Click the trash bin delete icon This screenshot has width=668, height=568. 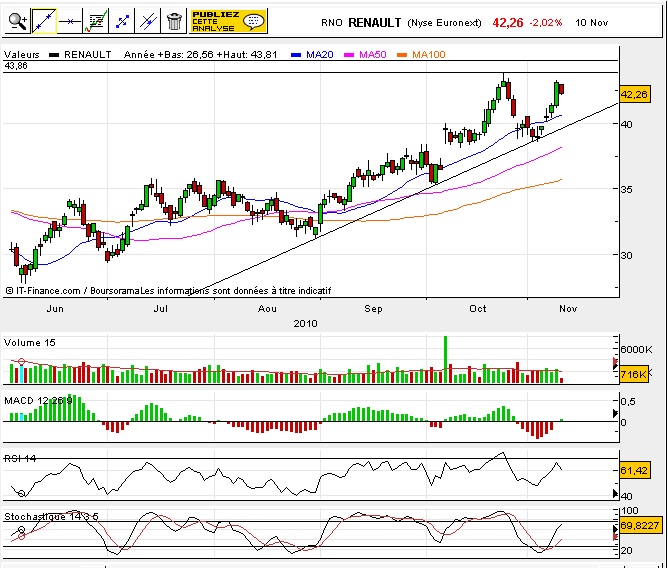click(x=174, y=21)
